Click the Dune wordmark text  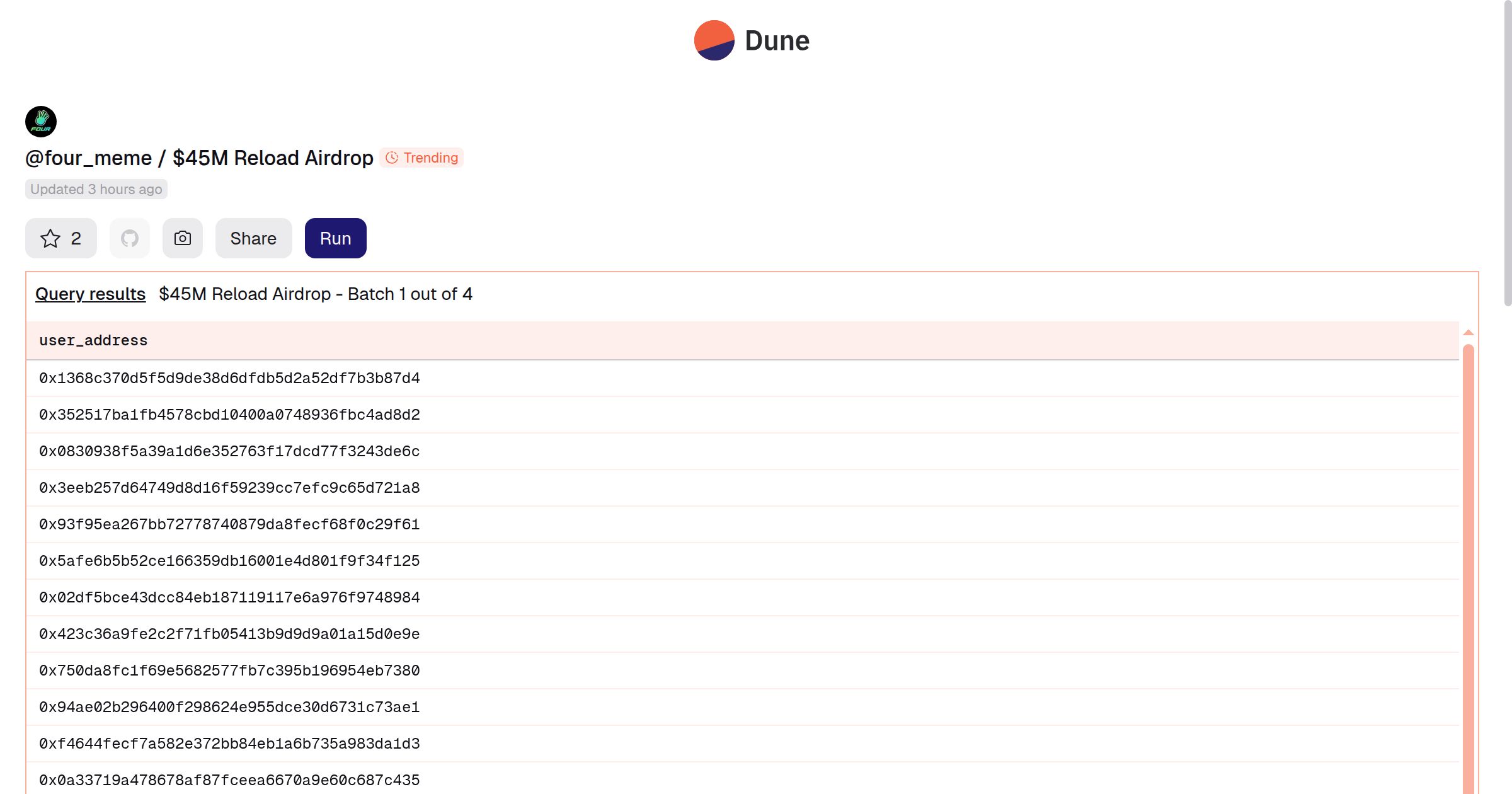point(777,40)
